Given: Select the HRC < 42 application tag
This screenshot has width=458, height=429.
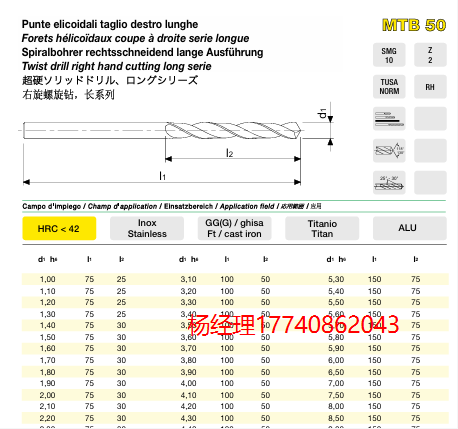Looking at the screenshot, I should click(59, 228).
